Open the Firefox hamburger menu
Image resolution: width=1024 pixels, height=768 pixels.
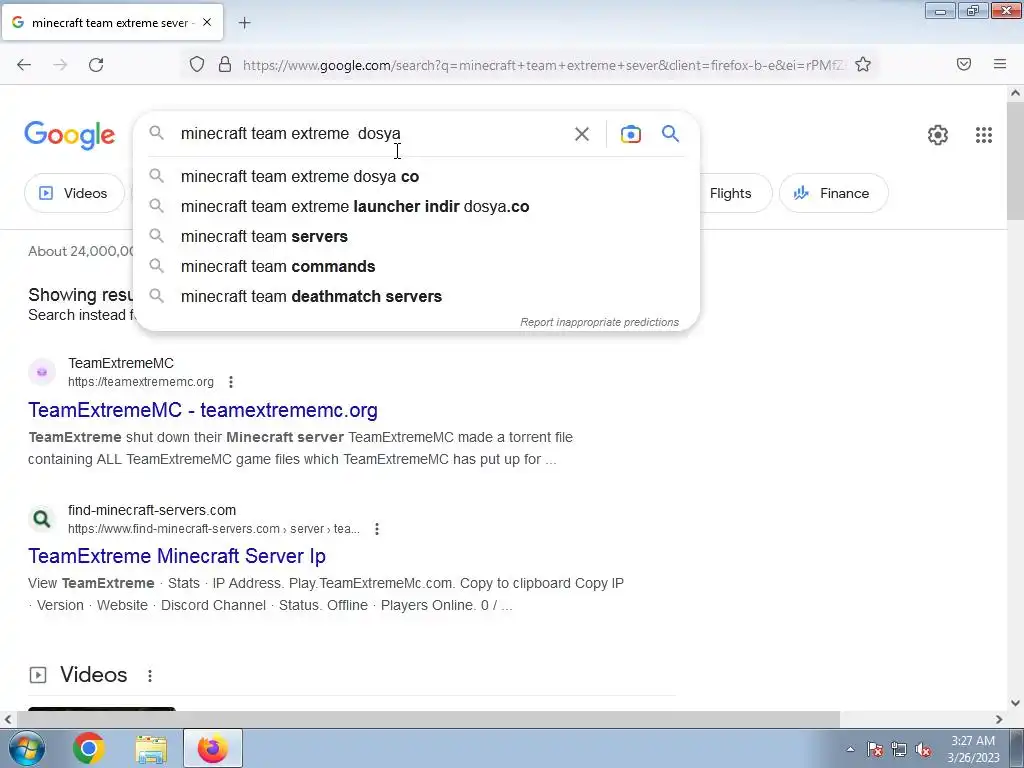click(1000, 64)
